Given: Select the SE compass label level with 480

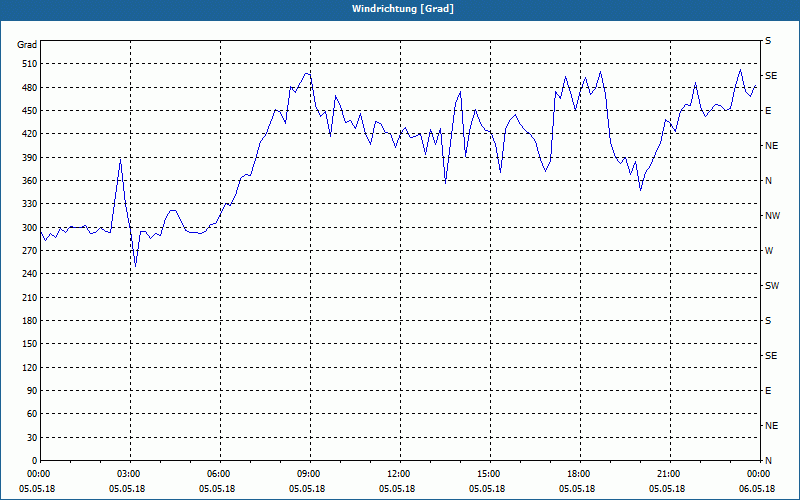Looking at the screenshot, I should (x=771, y=76).
